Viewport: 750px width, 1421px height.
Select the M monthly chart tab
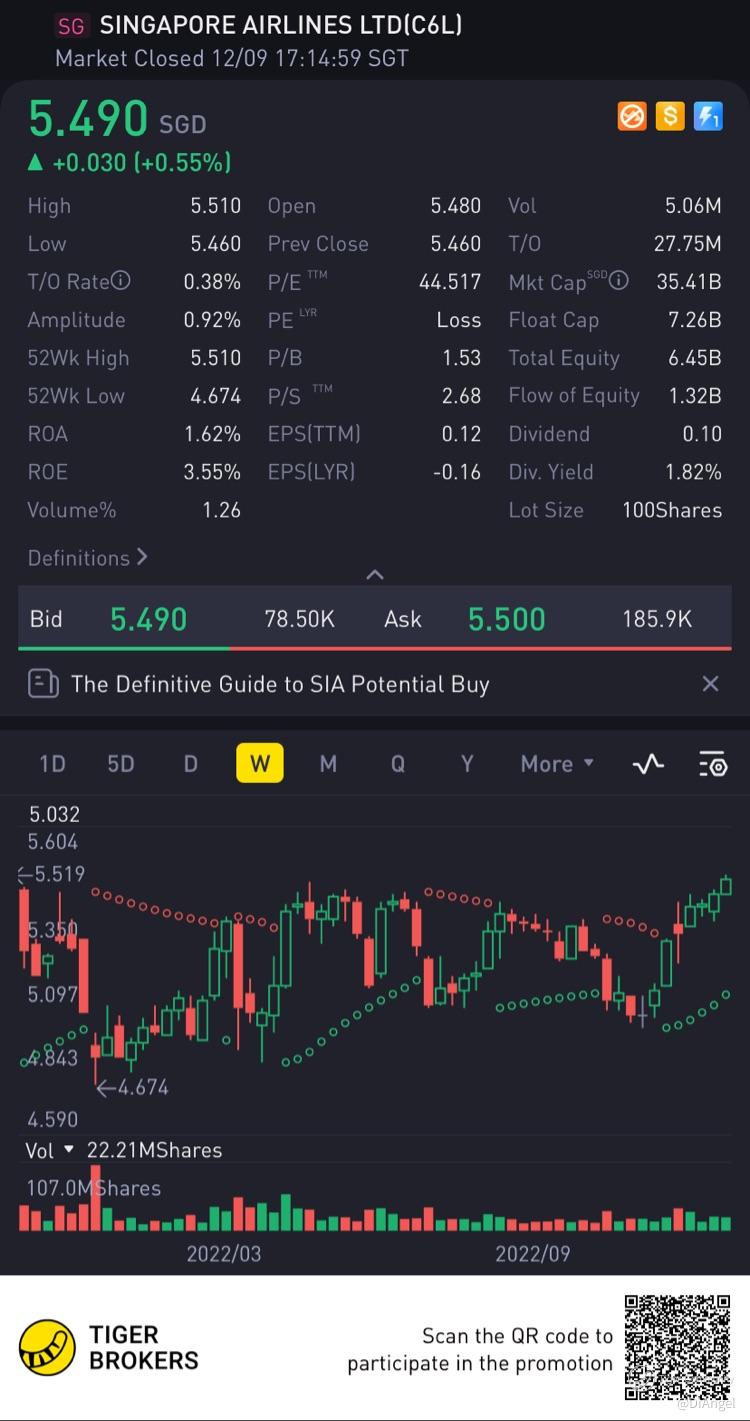(328, 764)
